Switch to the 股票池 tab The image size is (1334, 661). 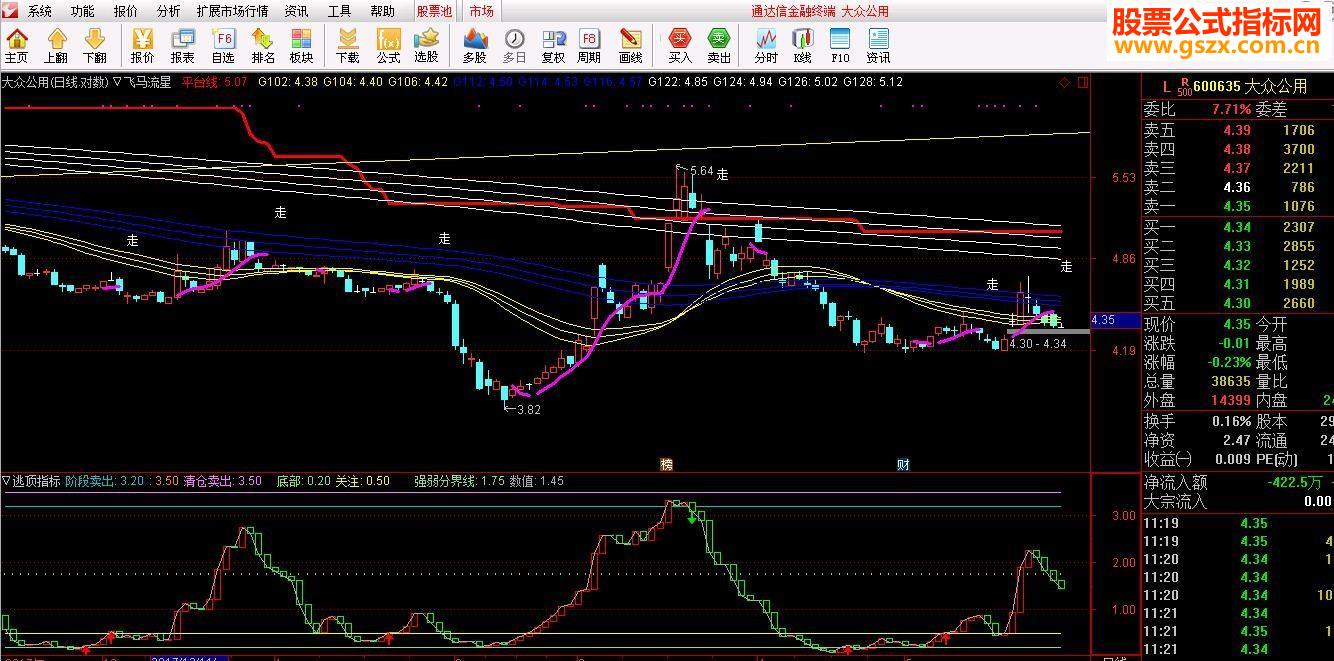coord(435,11)
